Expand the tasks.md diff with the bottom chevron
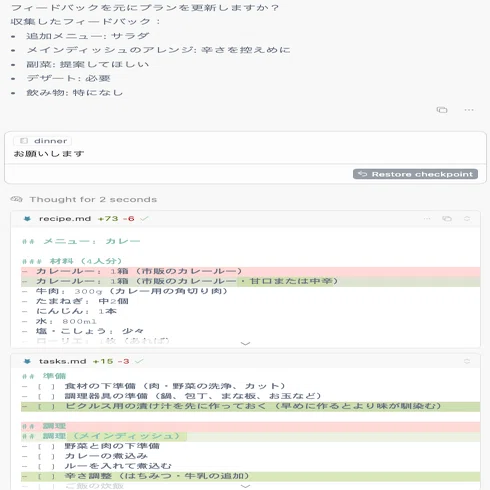This screenshot has width=490, height=490. coord(245,486)
